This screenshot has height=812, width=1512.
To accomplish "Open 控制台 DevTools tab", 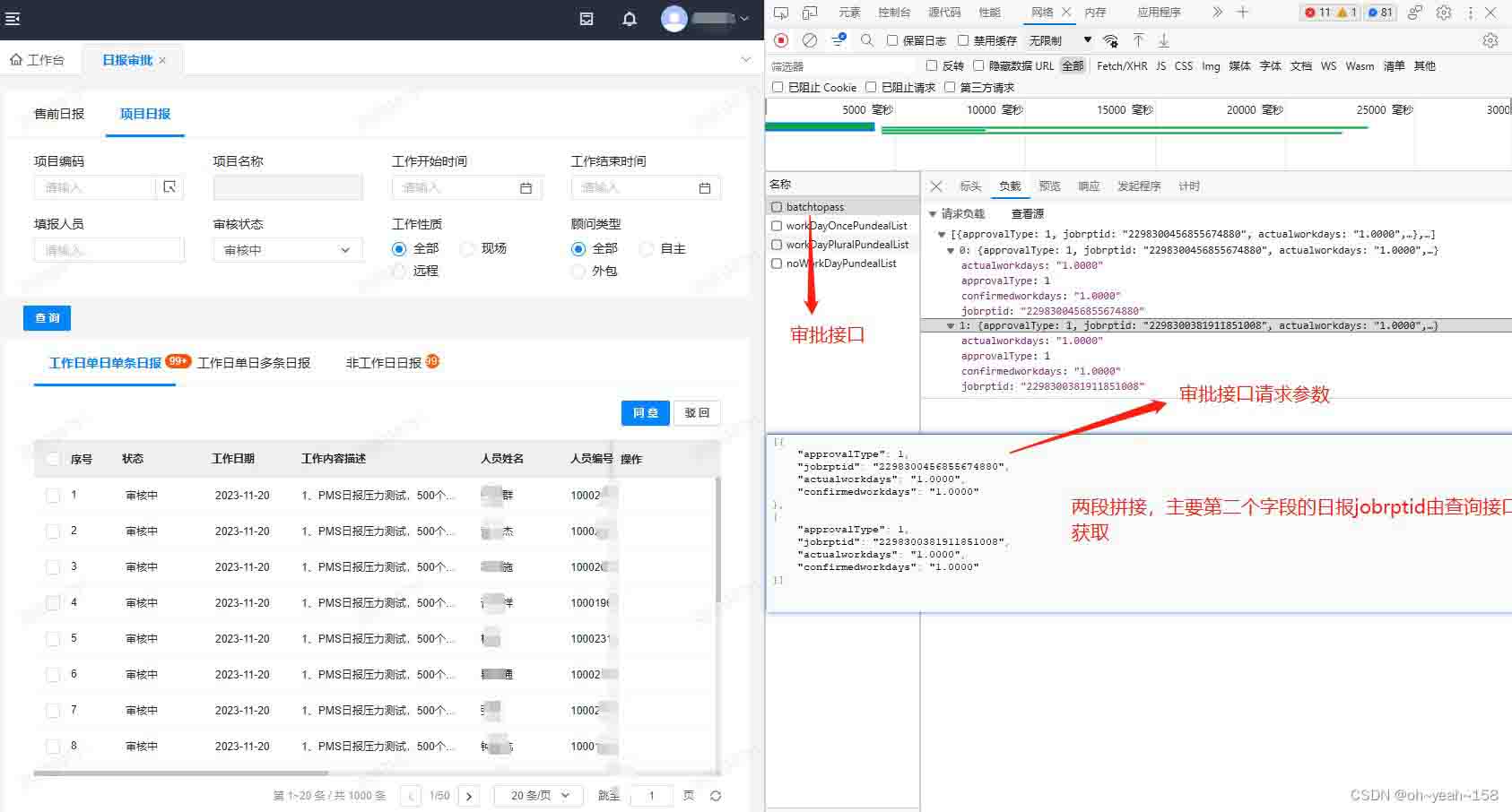I will (x=894, y=13).
